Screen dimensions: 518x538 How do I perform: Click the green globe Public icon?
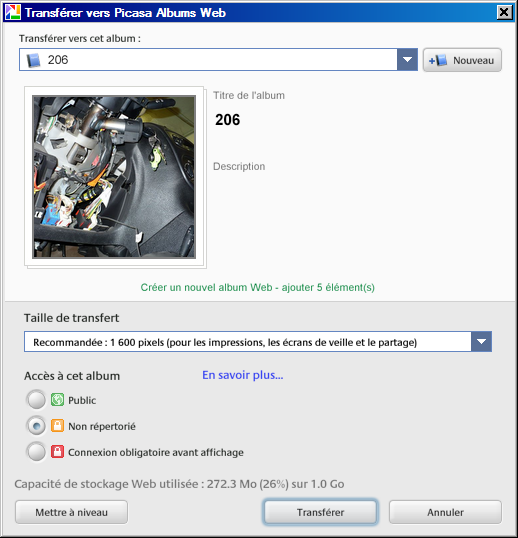click(57, 400)
